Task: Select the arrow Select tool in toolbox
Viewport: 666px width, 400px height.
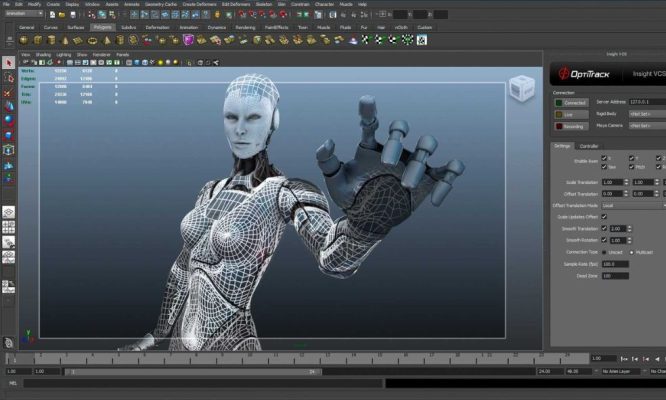Action: click(x=9, y=63)
